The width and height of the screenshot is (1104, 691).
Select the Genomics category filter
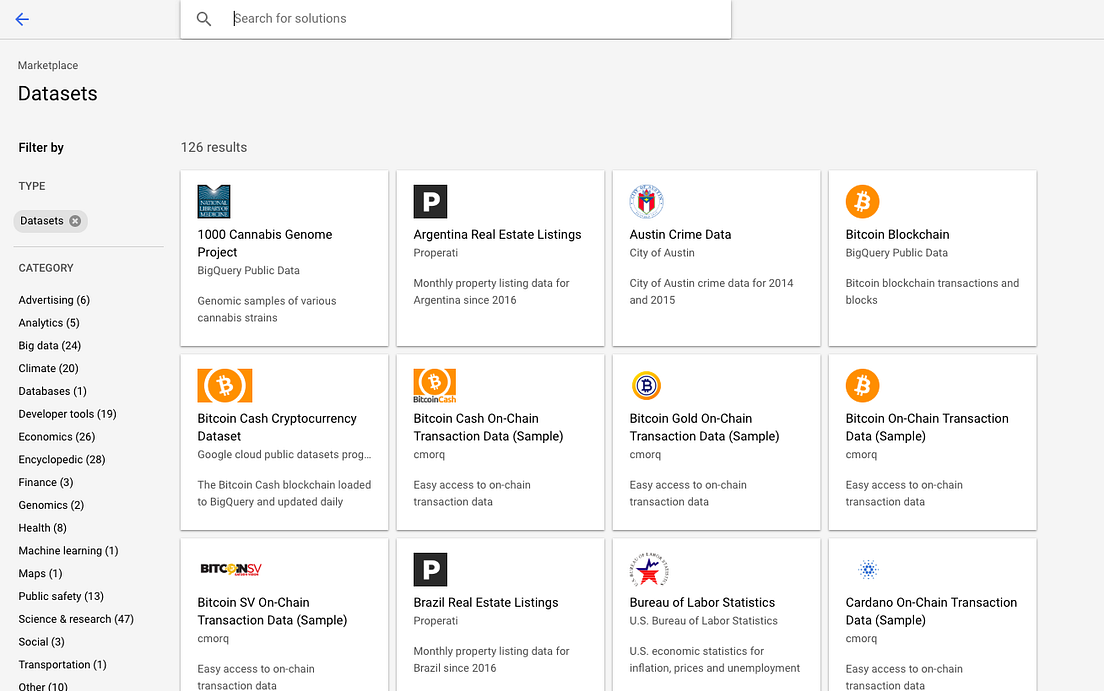[x=50, y=505]
